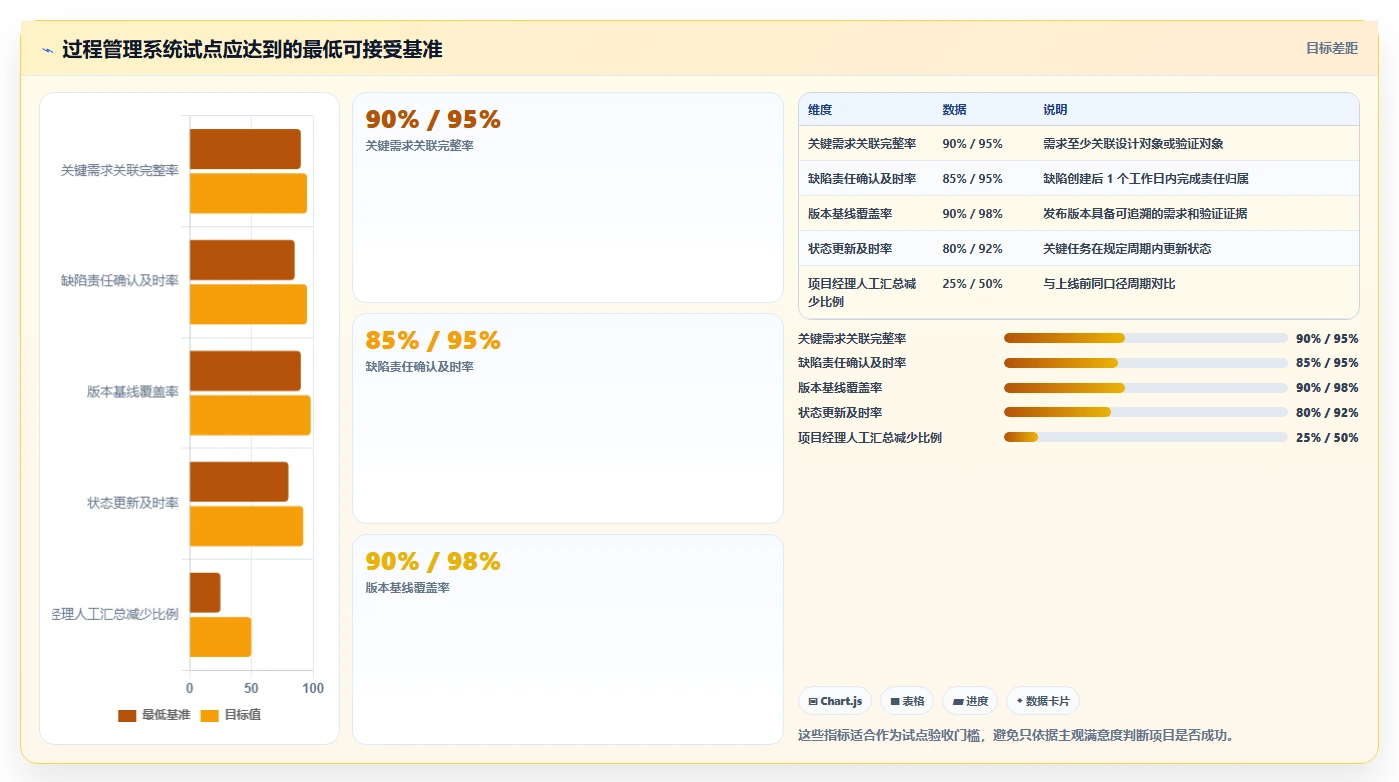Click the 最低基准 bar for 关键需求关联完整率
The image size is (1399, 782).
pyautogui.click(x=245, y=149)
